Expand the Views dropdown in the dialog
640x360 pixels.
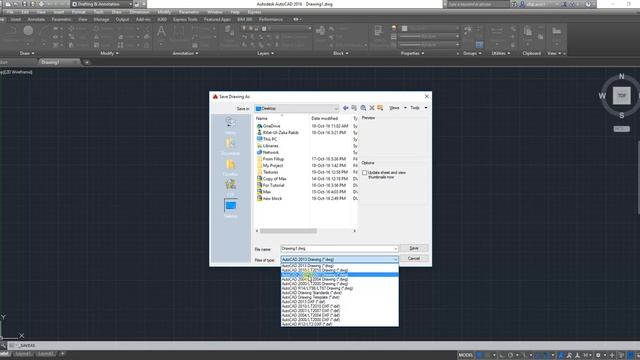tap(405, 108)
